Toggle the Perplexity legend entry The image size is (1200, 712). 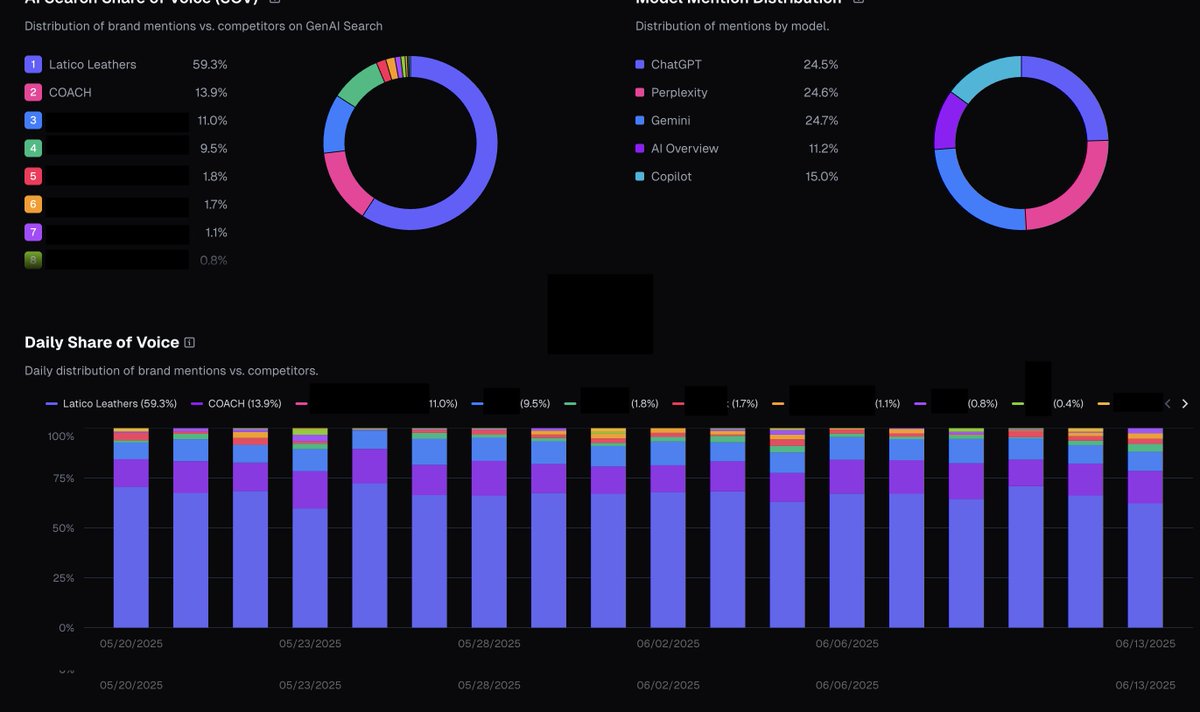(671, 92)
